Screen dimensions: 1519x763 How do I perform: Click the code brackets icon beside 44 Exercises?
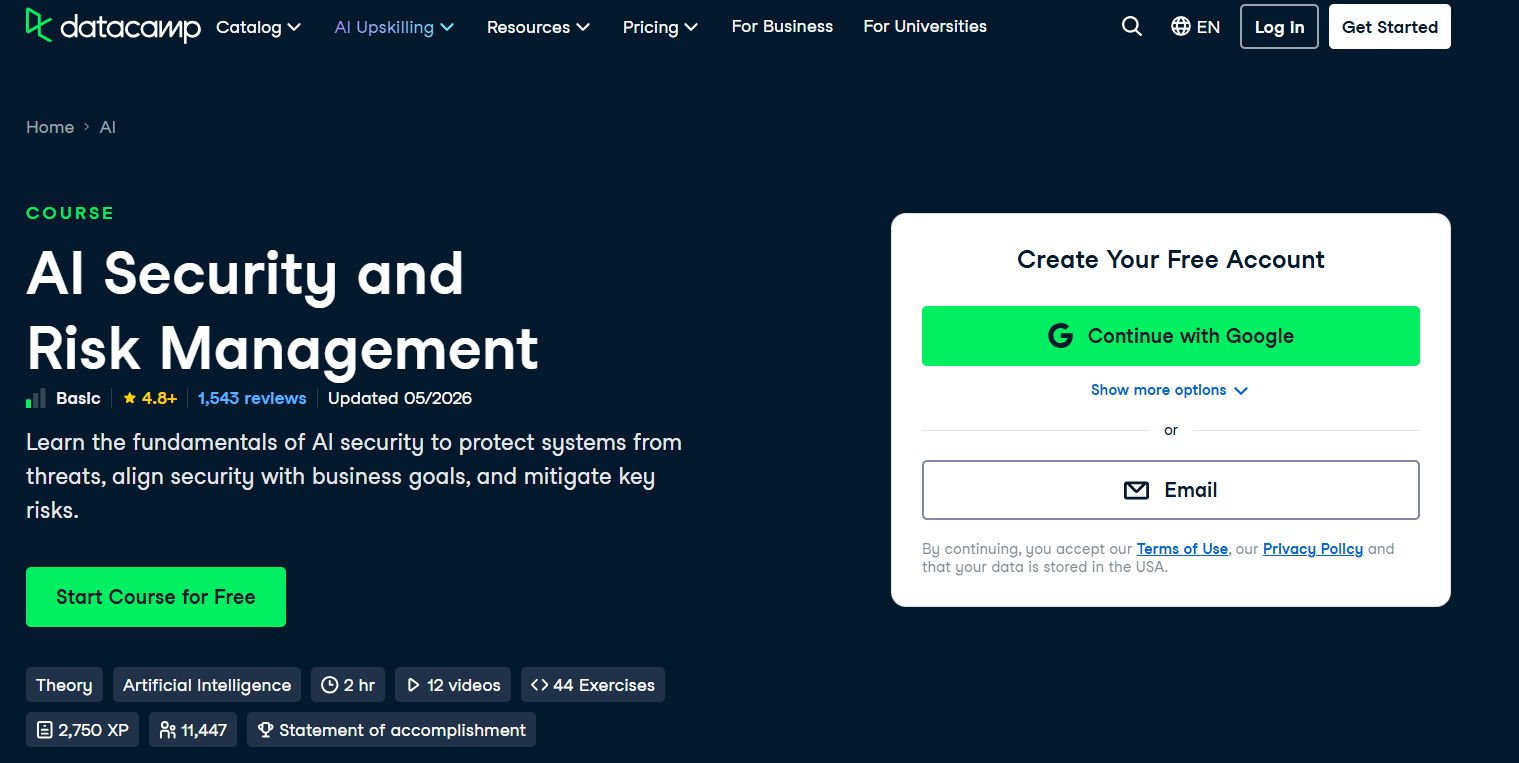539,685
